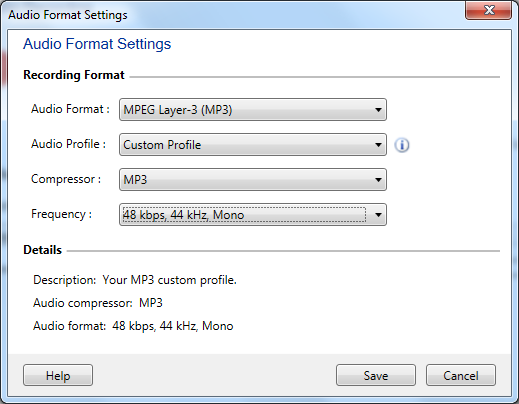Image resolution: width=519 pixels, height=404 pixels.
Task: Close the dialog with the red X
Action: 488,10
